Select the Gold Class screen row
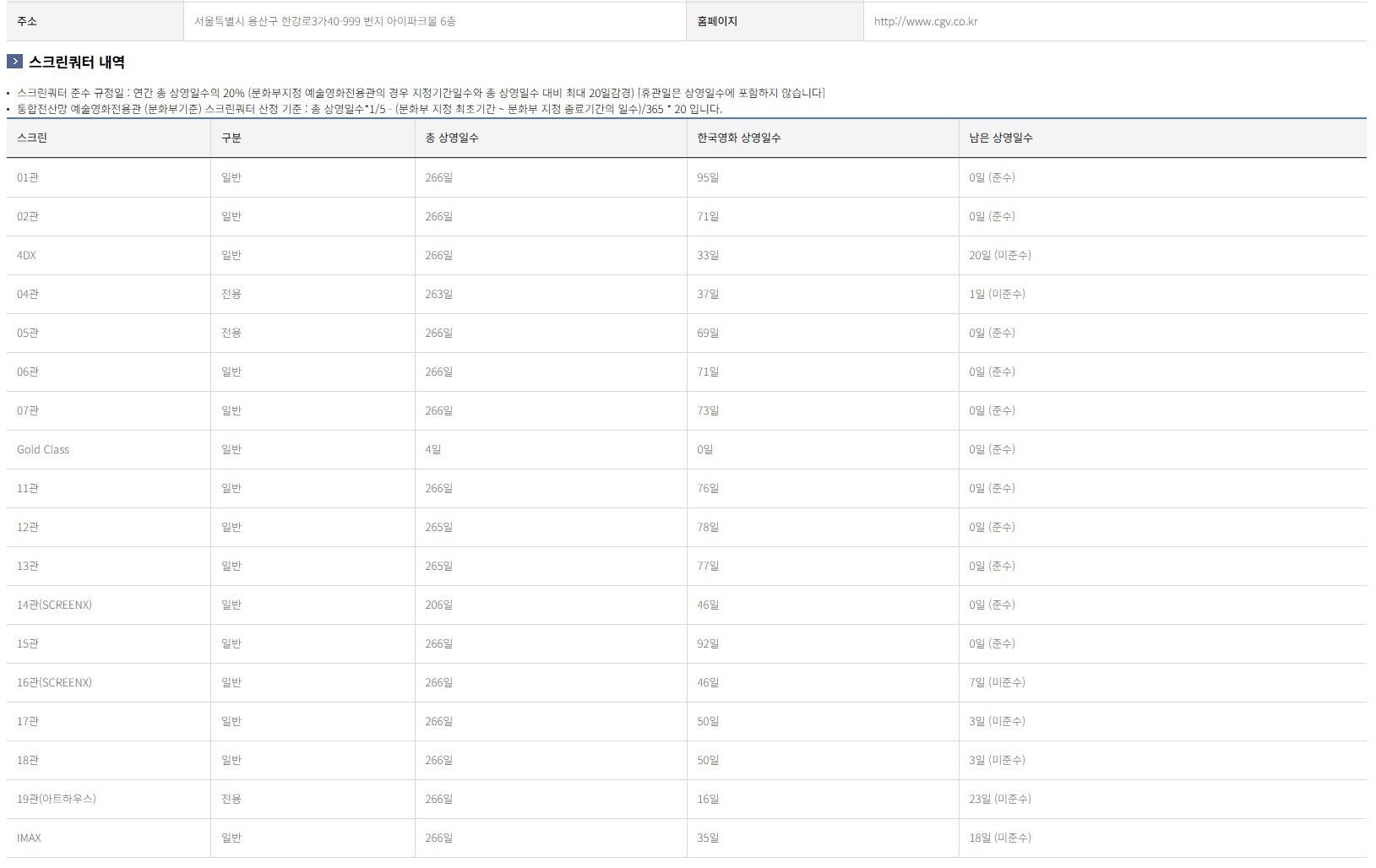 pos(687,449)
